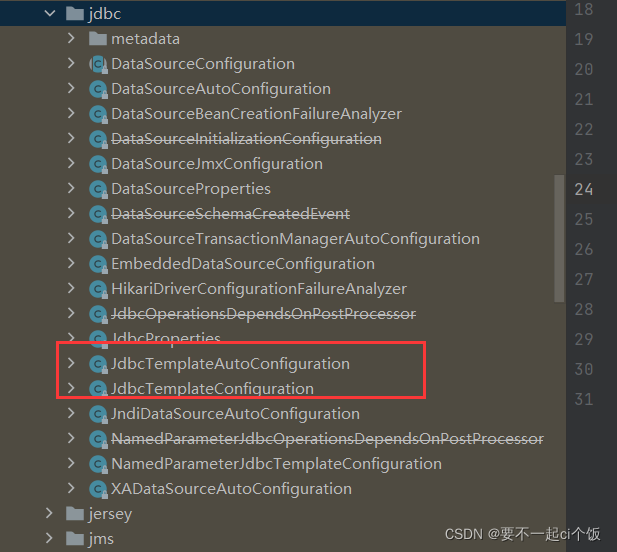The image size is (617, 552).
Task: Click the DataSourceAutoConfiguration class icon
Action: (x=98, y=90)
